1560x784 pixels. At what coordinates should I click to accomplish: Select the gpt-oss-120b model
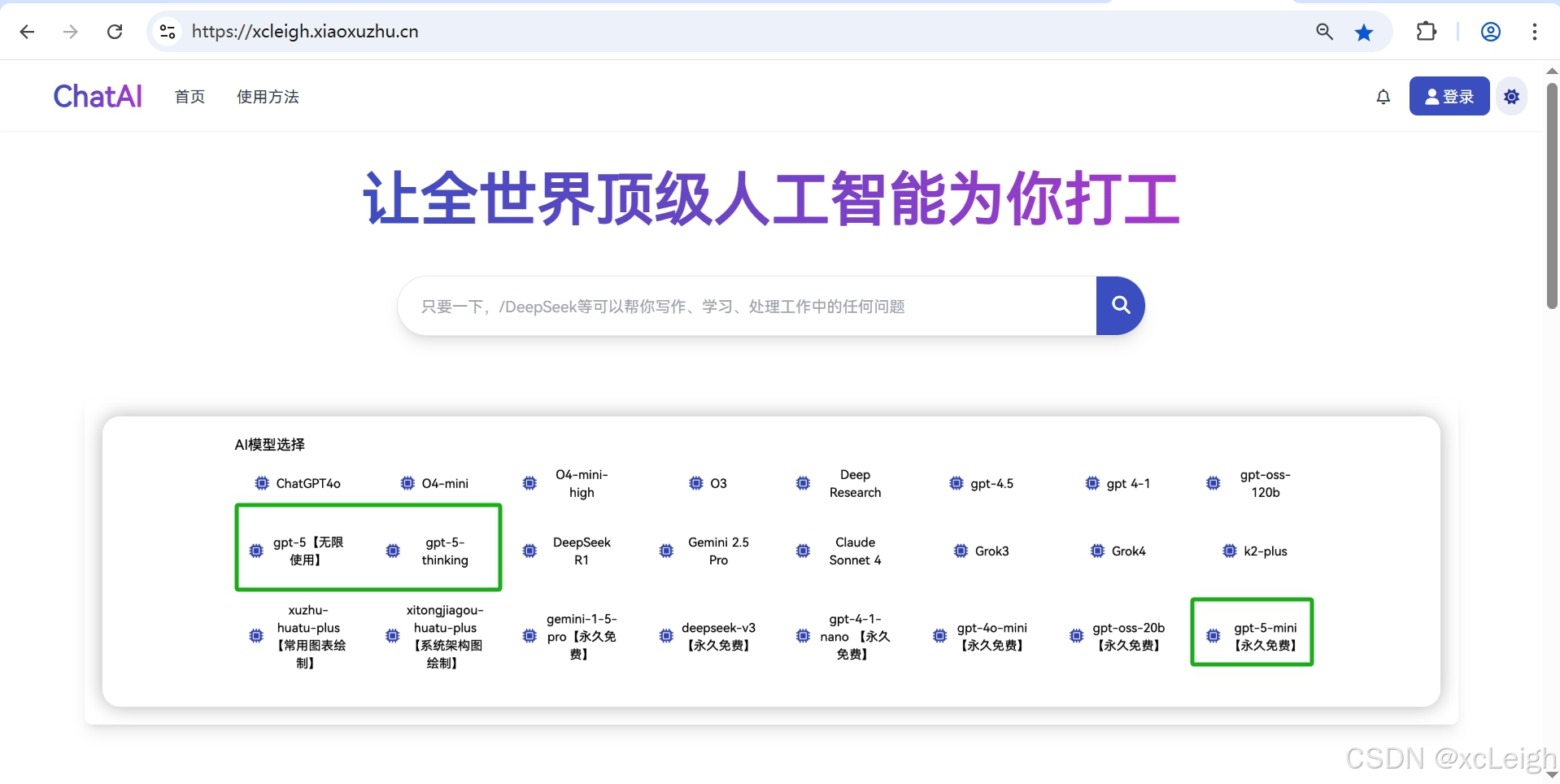(1266, 483)
